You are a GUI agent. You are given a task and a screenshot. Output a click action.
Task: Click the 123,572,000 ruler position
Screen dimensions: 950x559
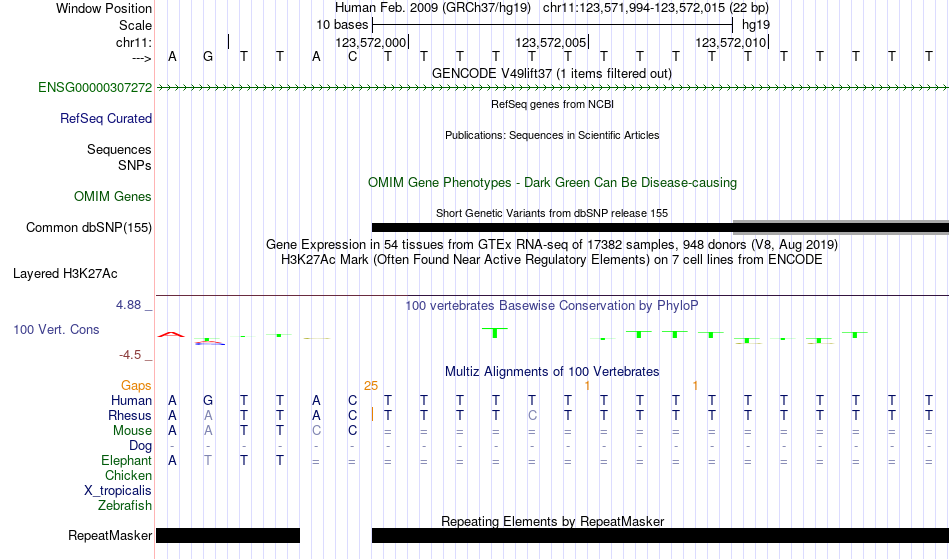370,42
